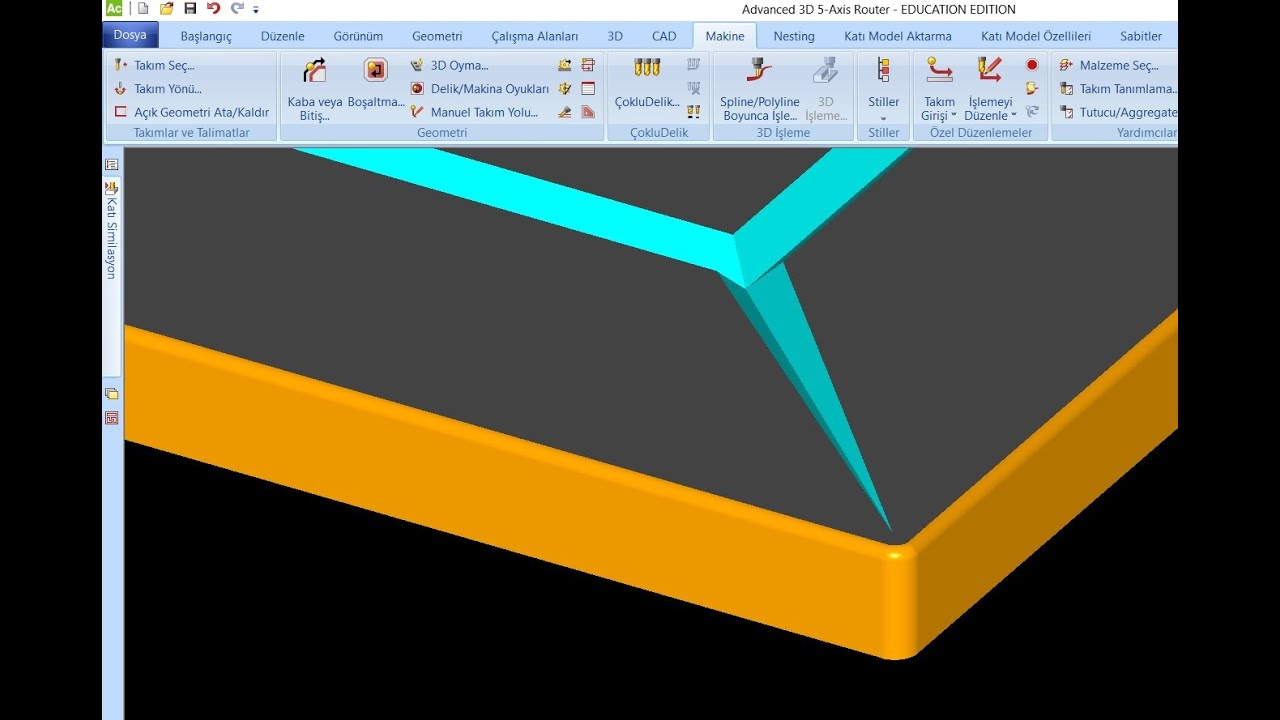Select the Makine tab

click(x=725, y=36)
